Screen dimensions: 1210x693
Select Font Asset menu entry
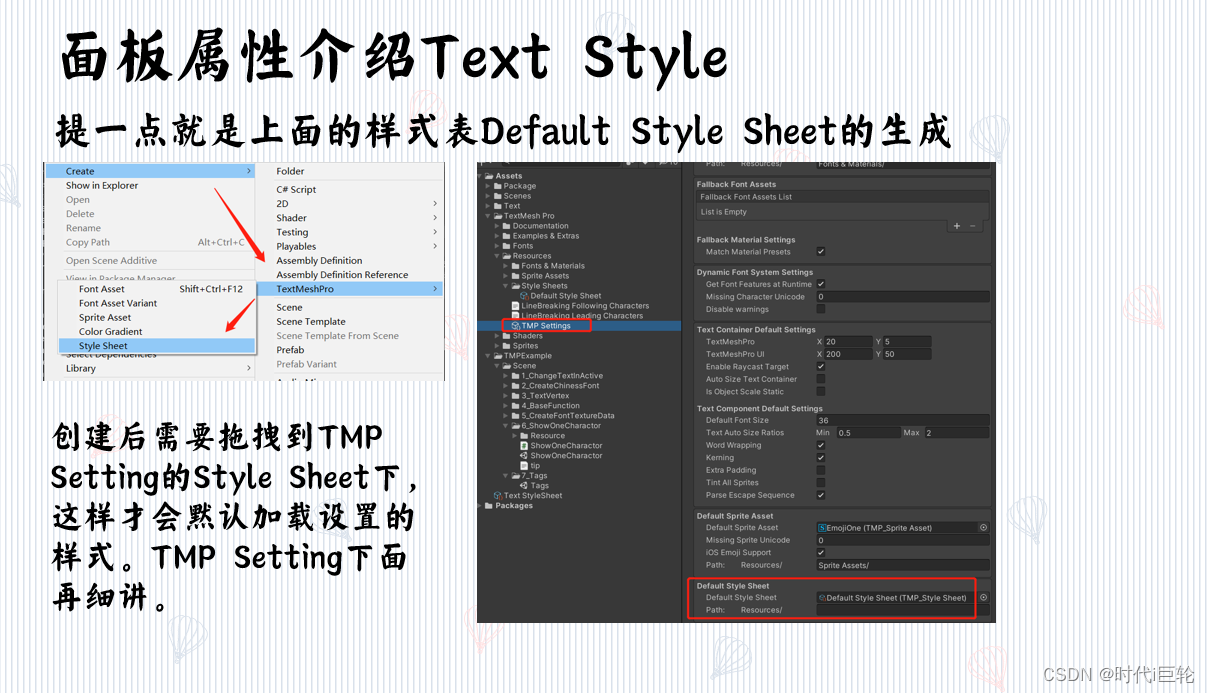coord(102,289)
